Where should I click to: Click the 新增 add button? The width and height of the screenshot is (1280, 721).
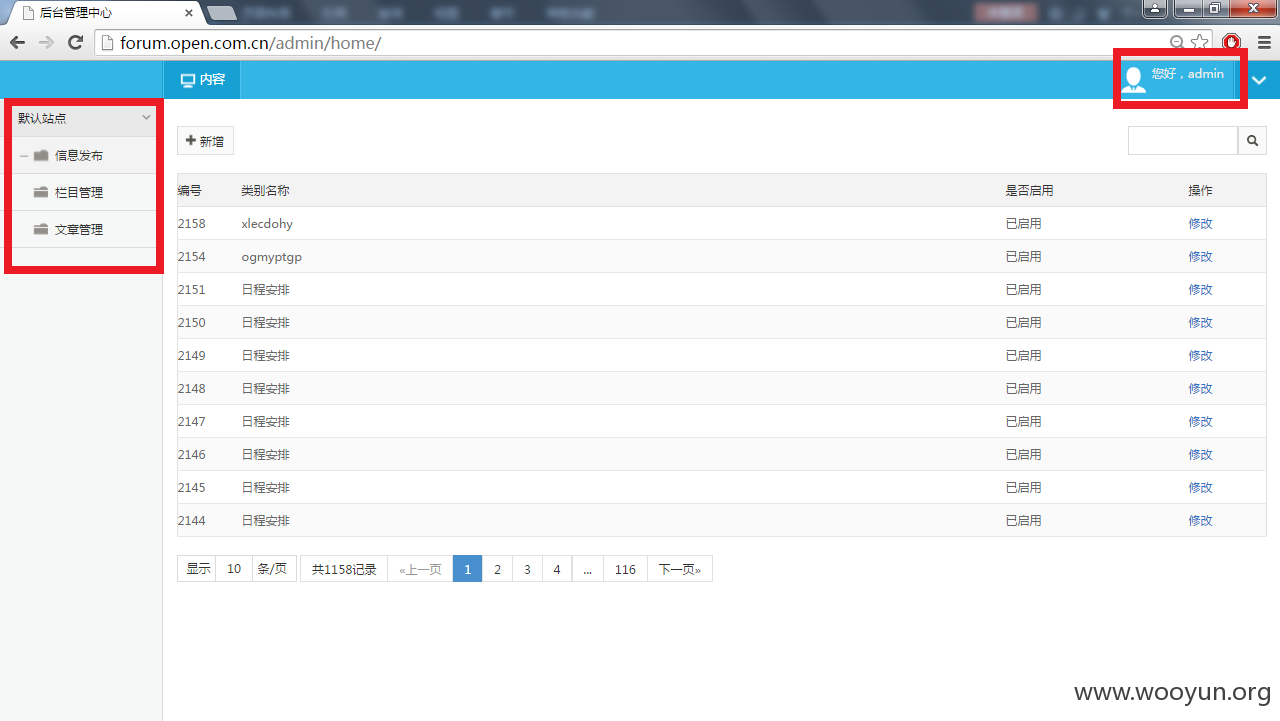click(x=205, y=141)
